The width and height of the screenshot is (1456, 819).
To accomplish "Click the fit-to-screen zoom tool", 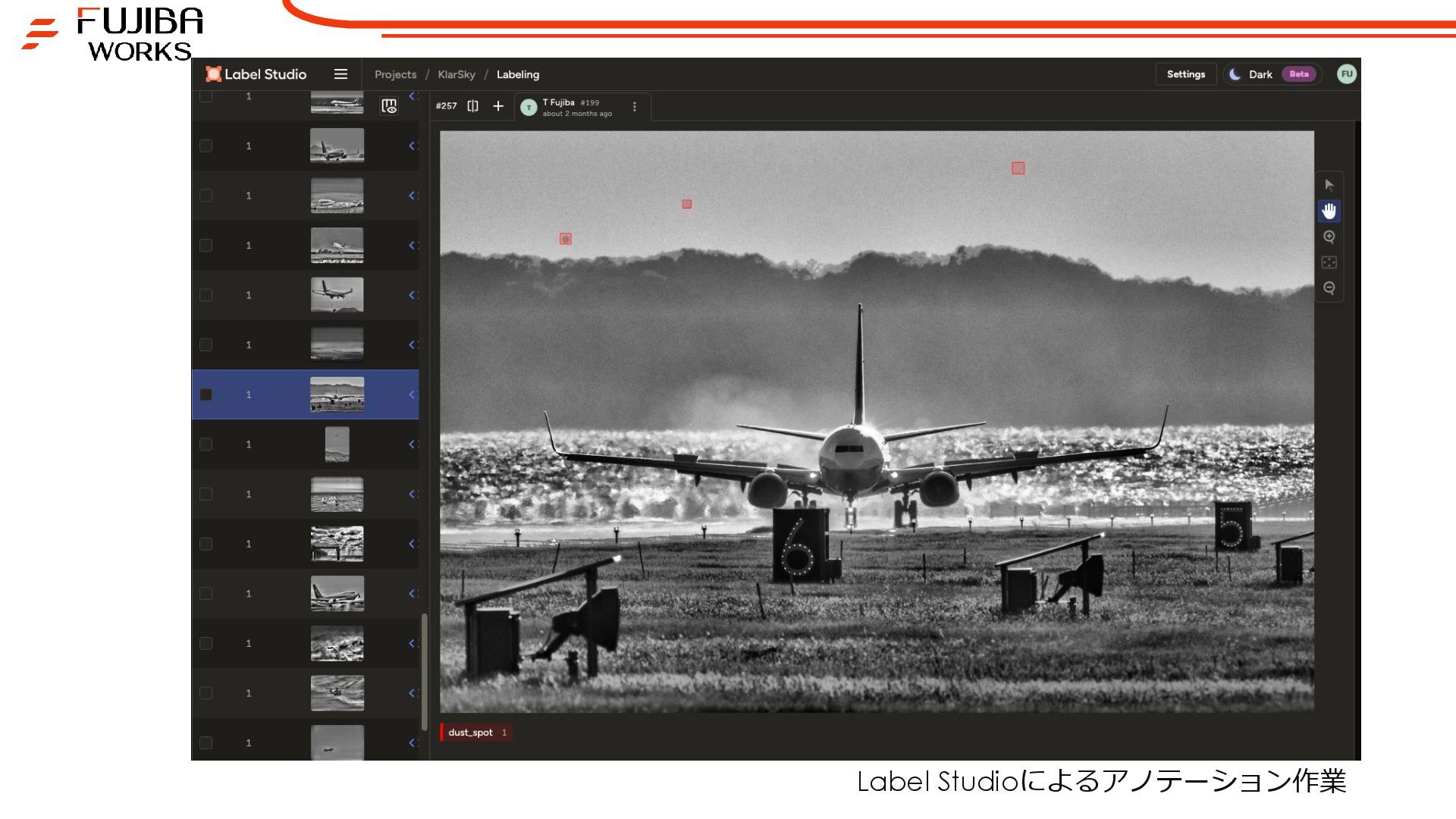I will pos(1329,262).
